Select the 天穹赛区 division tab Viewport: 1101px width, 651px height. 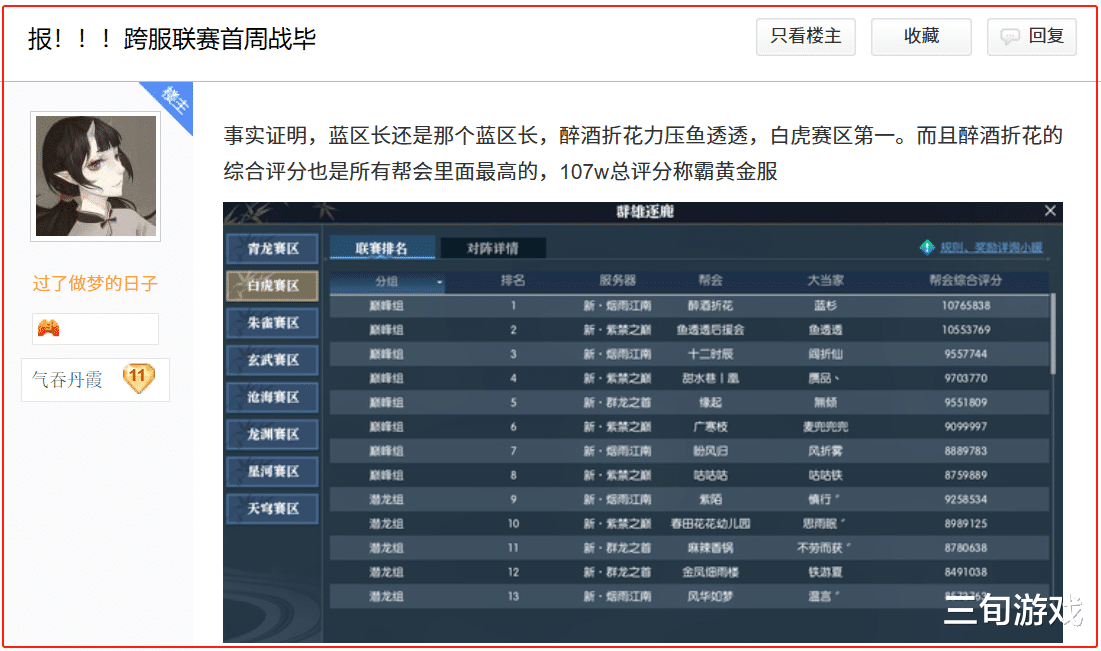click(272, 508)
